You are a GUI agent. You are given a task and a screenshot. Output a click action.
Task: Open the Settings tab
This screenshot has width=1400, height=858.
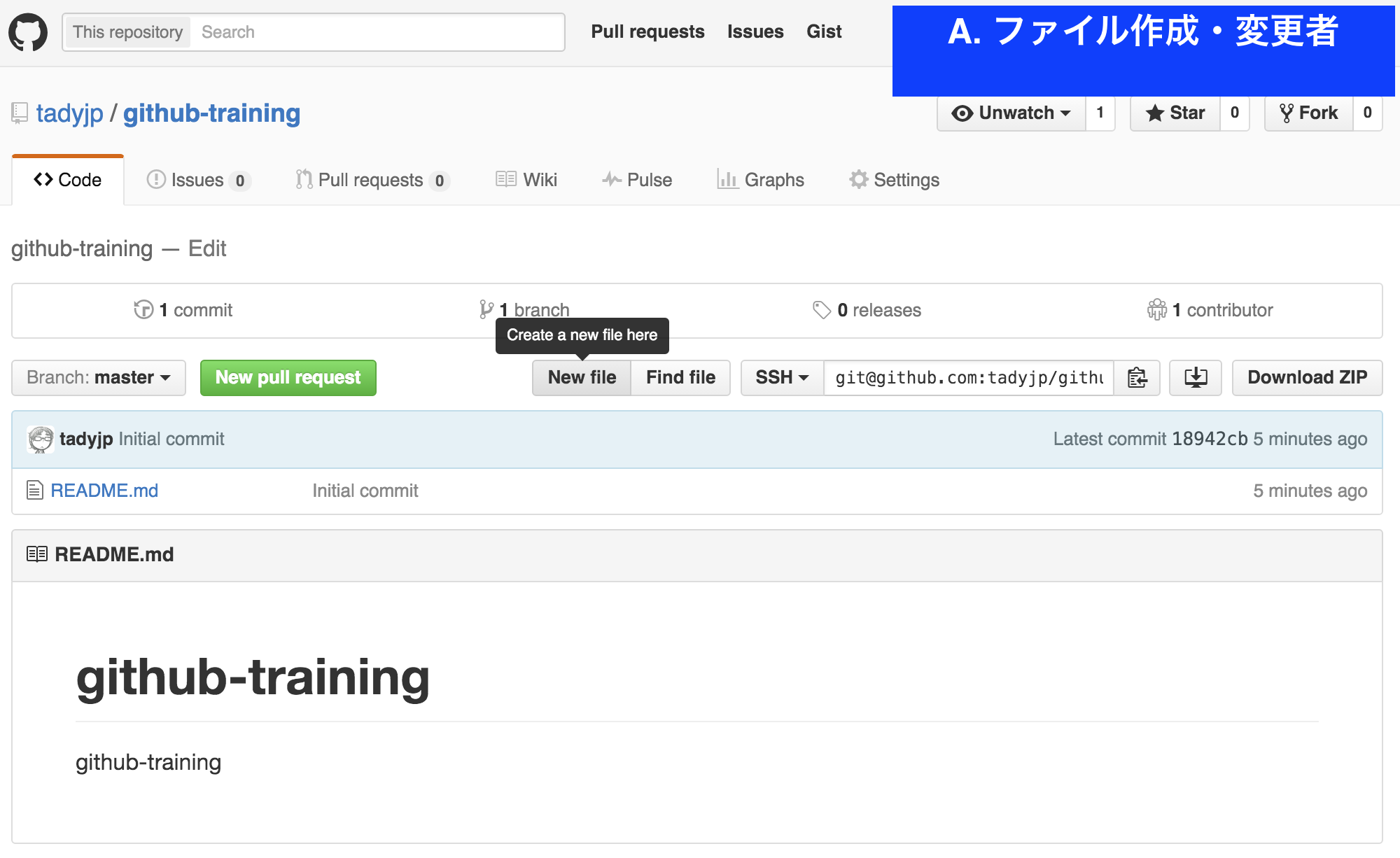pyautogui.click(x=895, y=180)
